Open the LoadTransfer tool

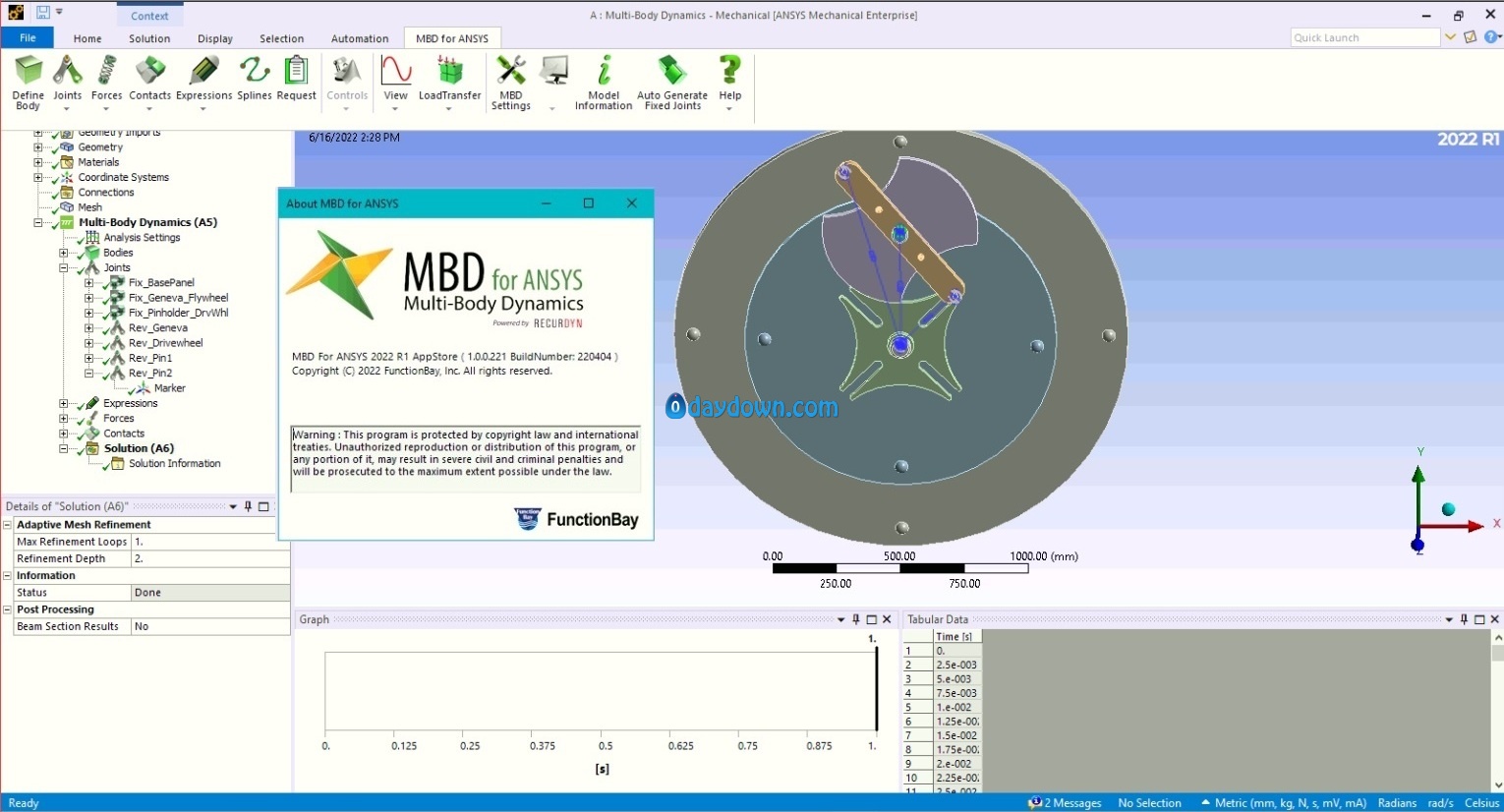[x=449, y=82]
